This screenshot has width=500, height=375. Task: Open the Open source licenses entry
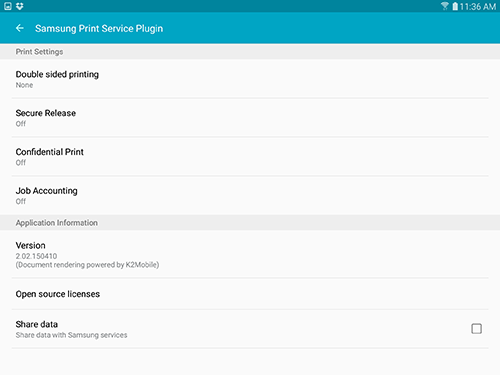click(x=250, y=294)
